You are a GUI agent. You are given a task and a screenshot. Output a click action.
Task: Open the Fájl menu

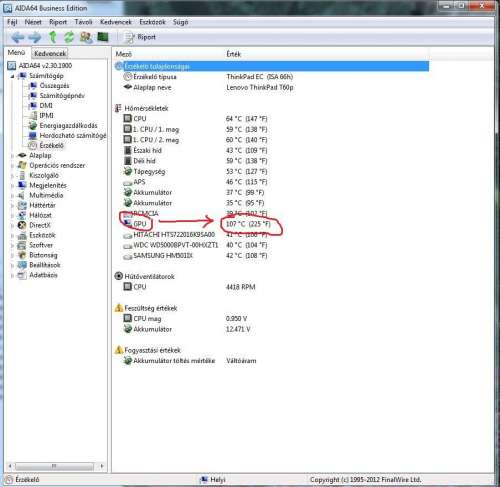click(x=12, y=22)
